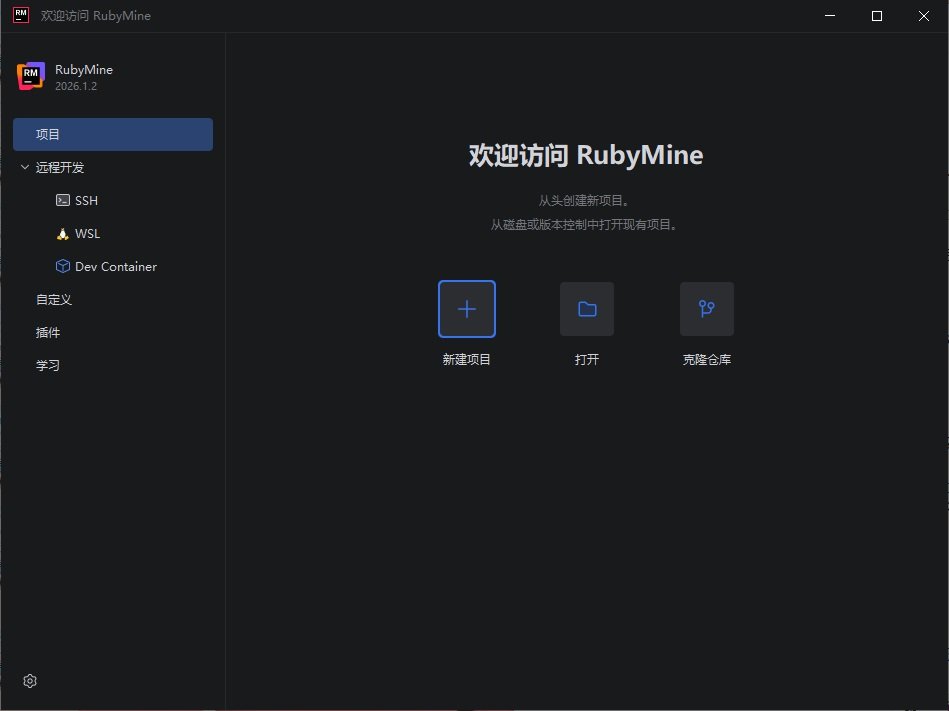Viewport: 949px width, 711px height.
Task: Collapse the 远程开发 section chevron
Action: [x=25, y=167]
